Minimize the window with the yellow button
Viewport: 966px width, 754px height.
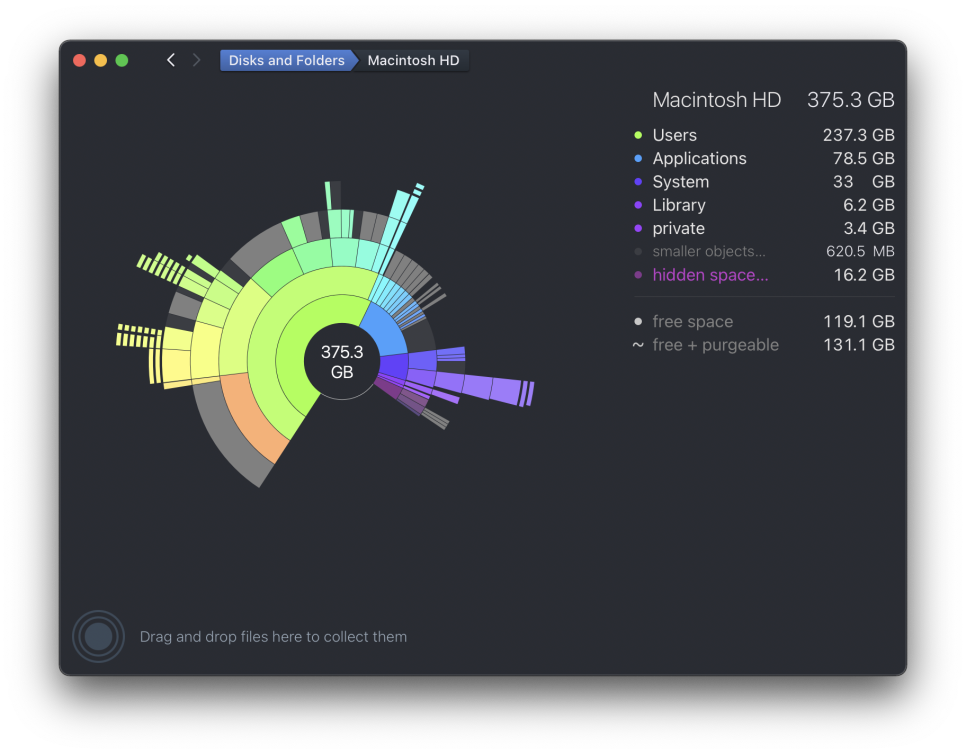[x=100, y=60]
